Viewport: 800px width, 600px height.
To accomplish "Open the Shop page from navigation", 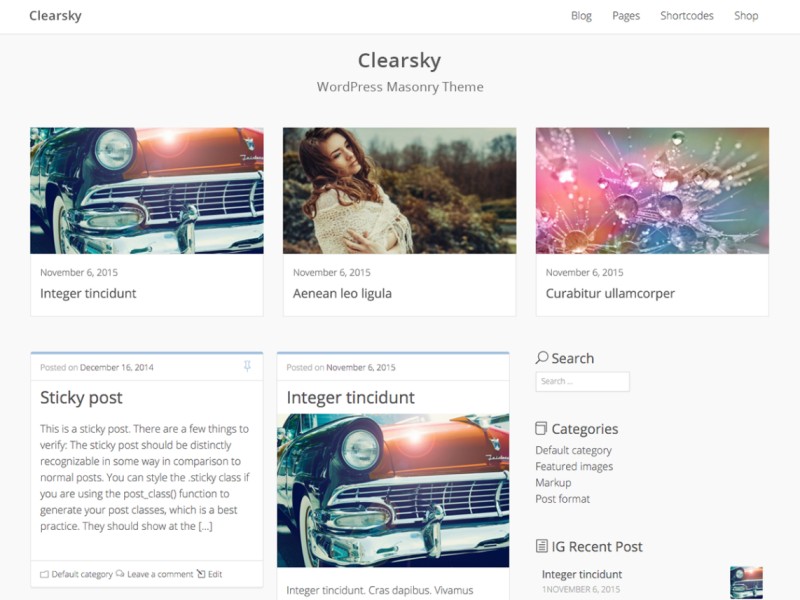I will point(746,16).
